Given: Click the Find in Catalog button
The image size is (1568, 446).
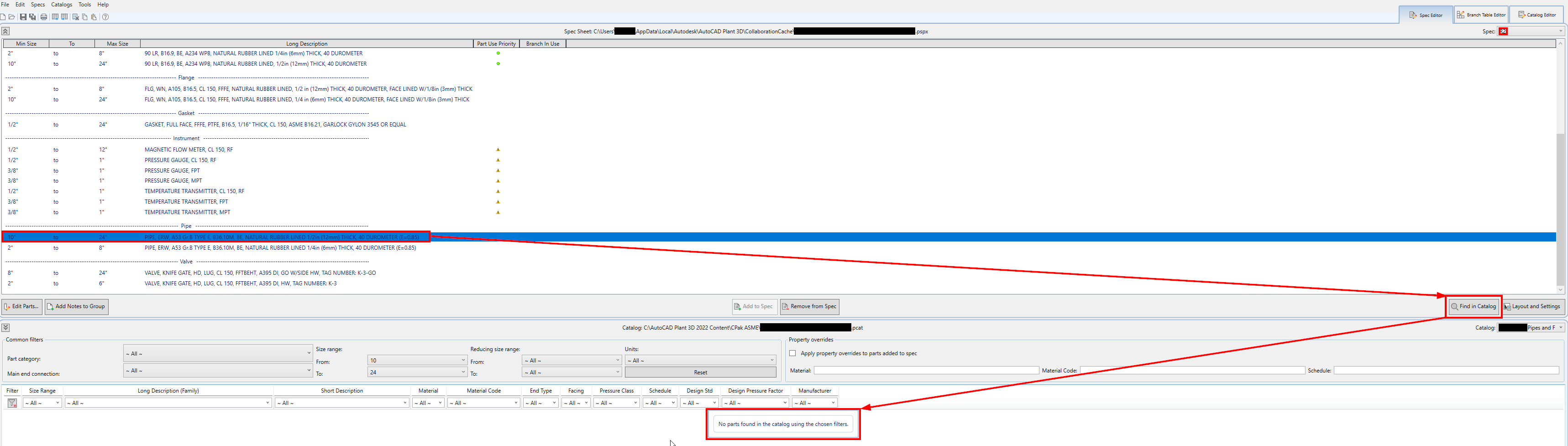Looking at the screenshot, I should tap(1474, 307).
